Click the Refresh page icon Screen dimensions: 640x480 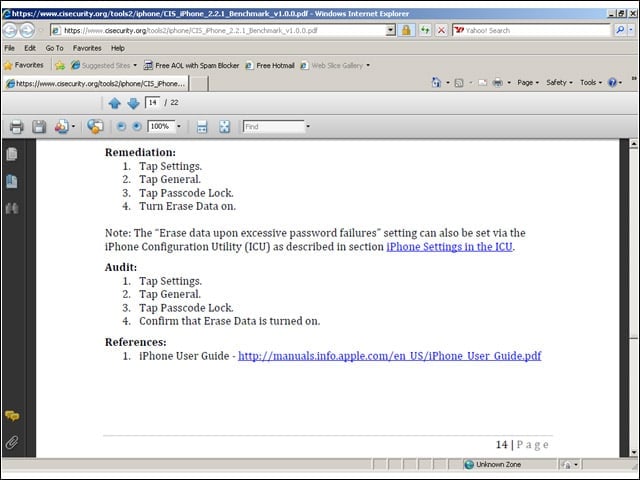point(425,30)
